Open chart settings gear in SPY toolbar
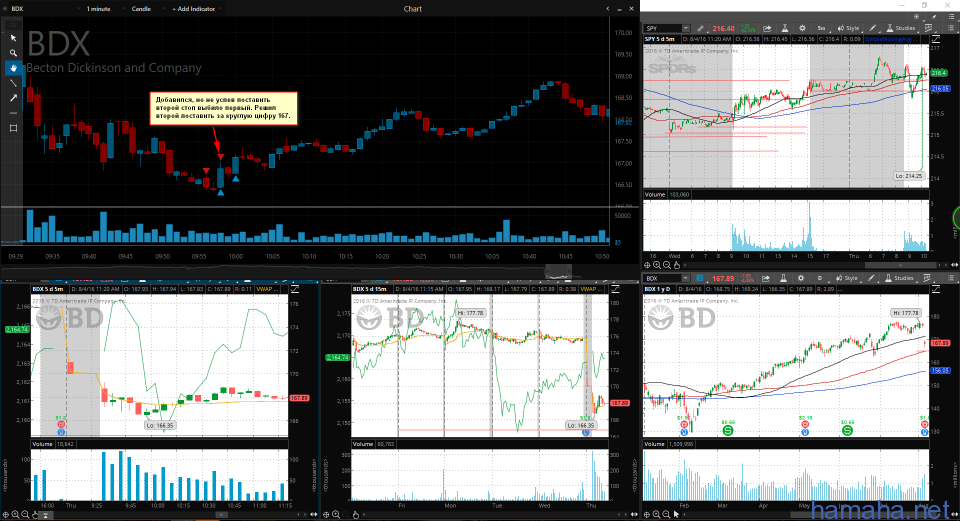960x521 pixels. click(802, 28)
